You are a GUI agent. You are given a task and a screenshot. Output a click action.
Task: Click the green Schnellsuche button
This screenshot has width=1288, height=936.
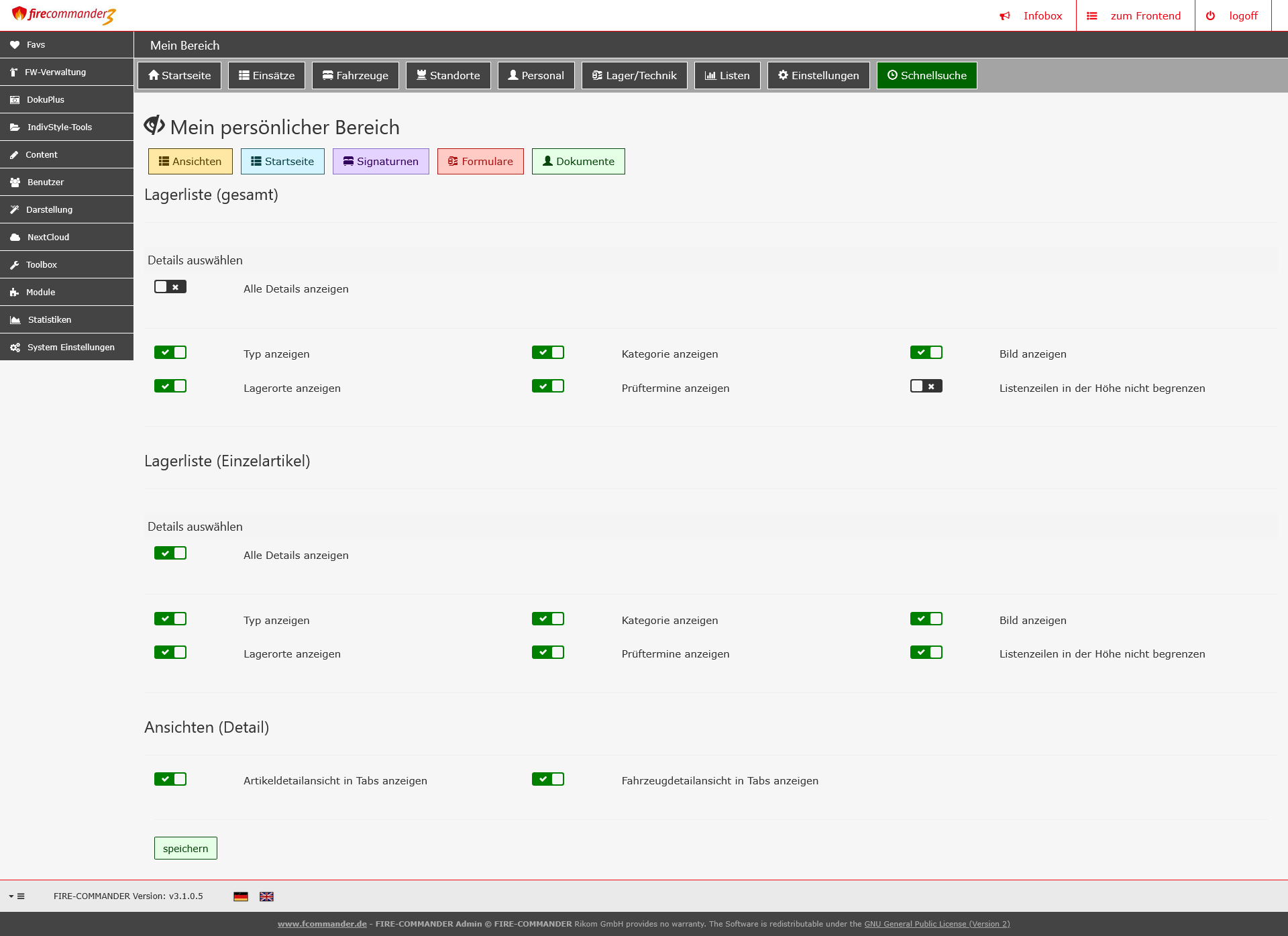click(x=926, y=76)
